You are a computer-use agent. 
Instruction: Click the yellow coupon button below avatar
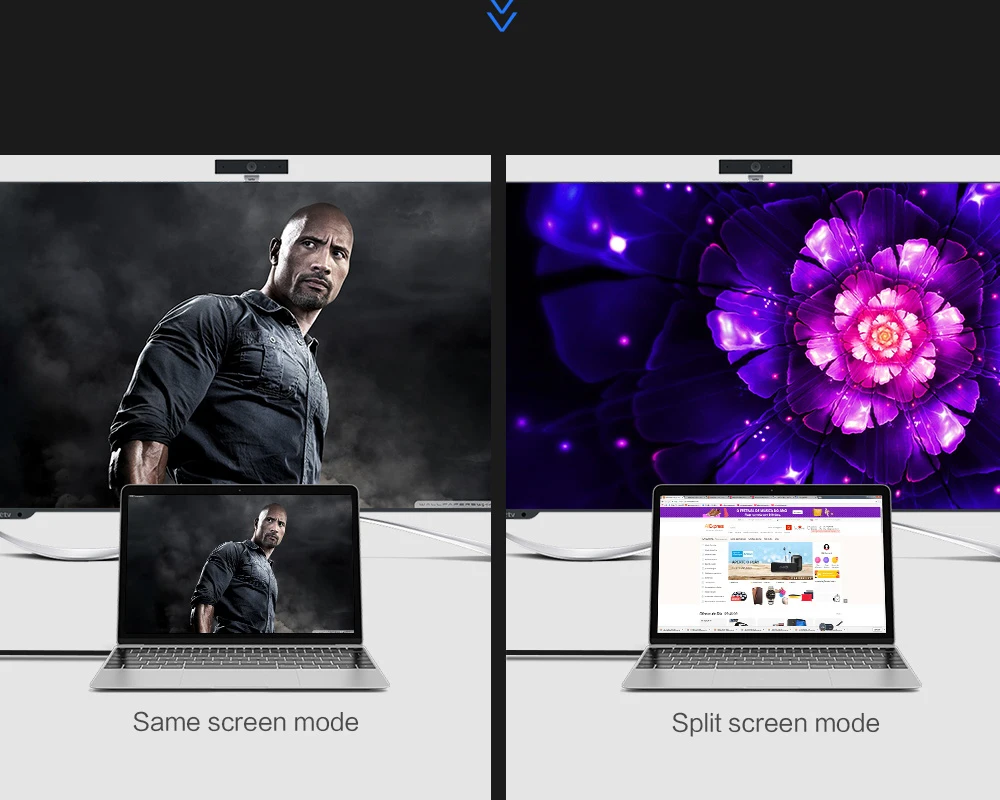[827, 574]
